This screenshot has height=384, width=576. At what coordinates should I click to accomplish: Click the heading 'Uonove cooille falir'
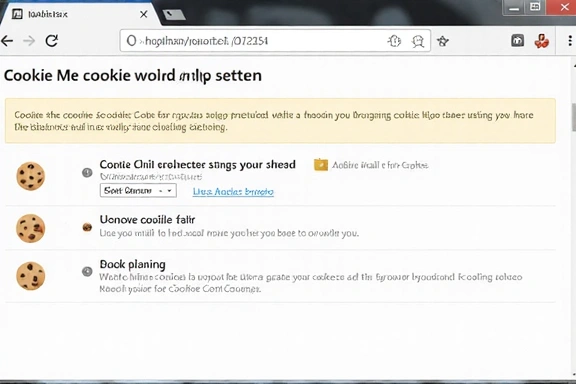[x=147, y=220]
